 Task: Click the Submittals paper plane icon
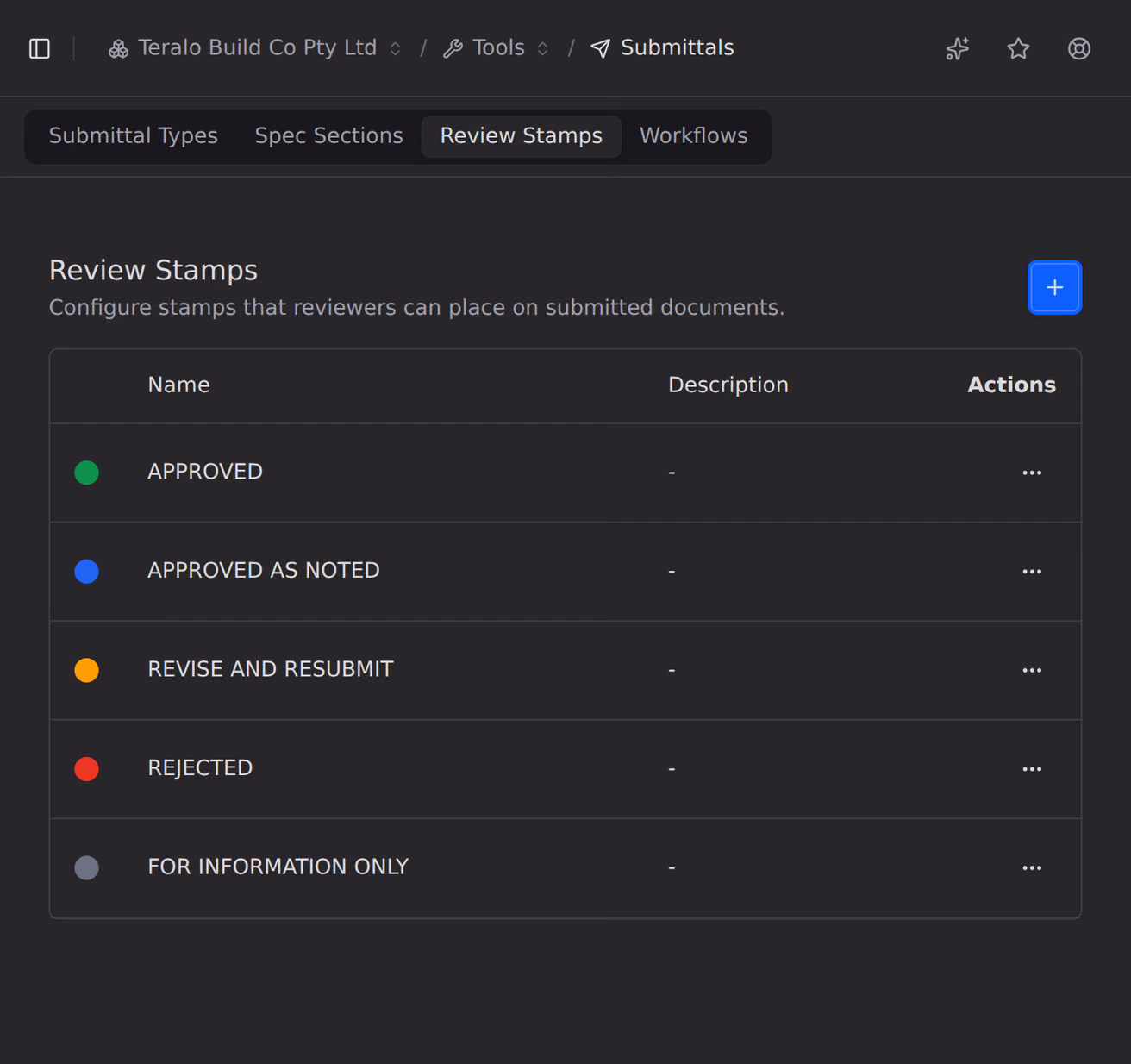coord(601,49)
